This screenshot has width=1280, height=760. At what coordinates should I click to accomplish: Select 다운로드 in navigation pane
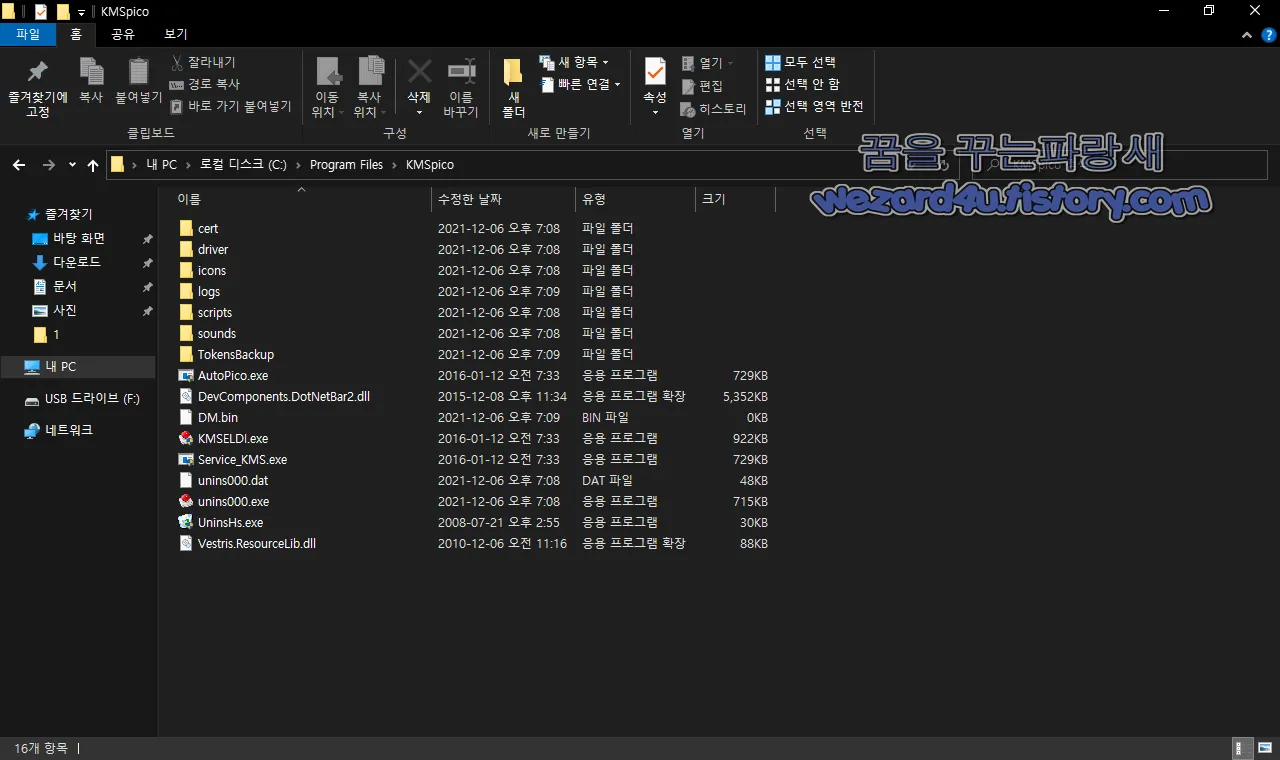pyautogui.click(x=76, y=262)
